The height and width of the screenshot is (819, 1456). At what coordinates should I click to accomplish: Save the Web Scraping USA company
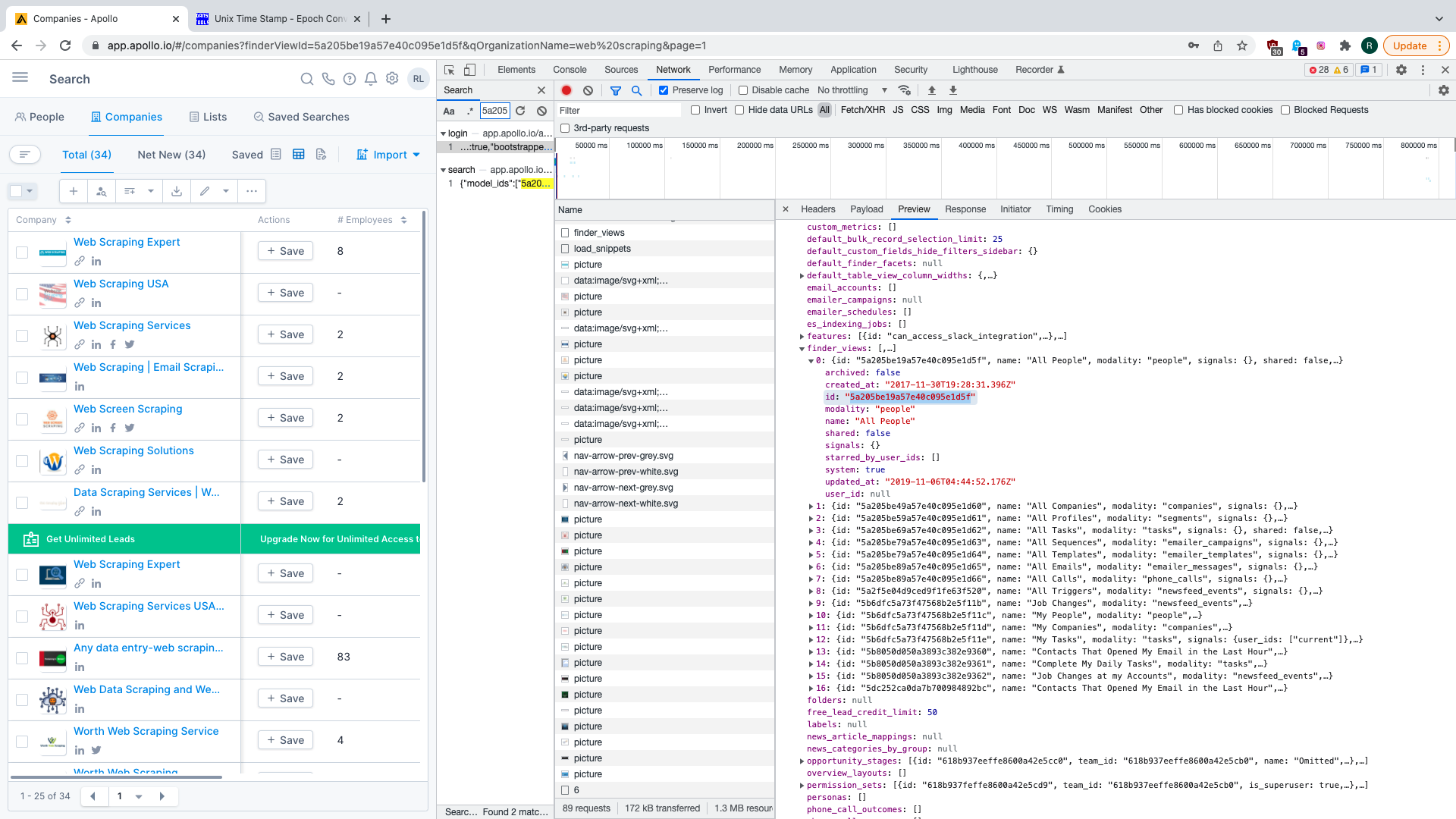[285, 293]
